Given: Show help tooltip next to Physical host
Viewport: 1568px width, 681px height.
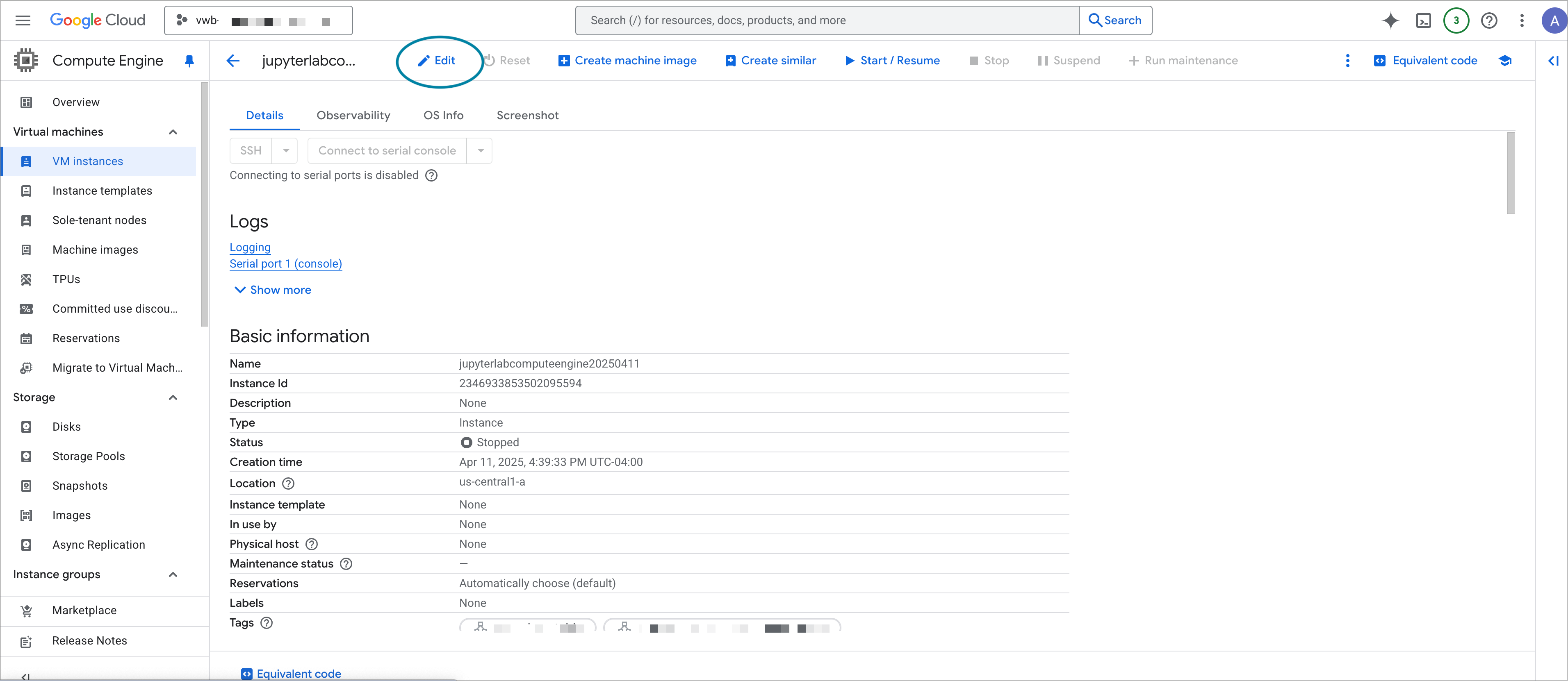Looking at the screenshot, I should pos(312,544).
